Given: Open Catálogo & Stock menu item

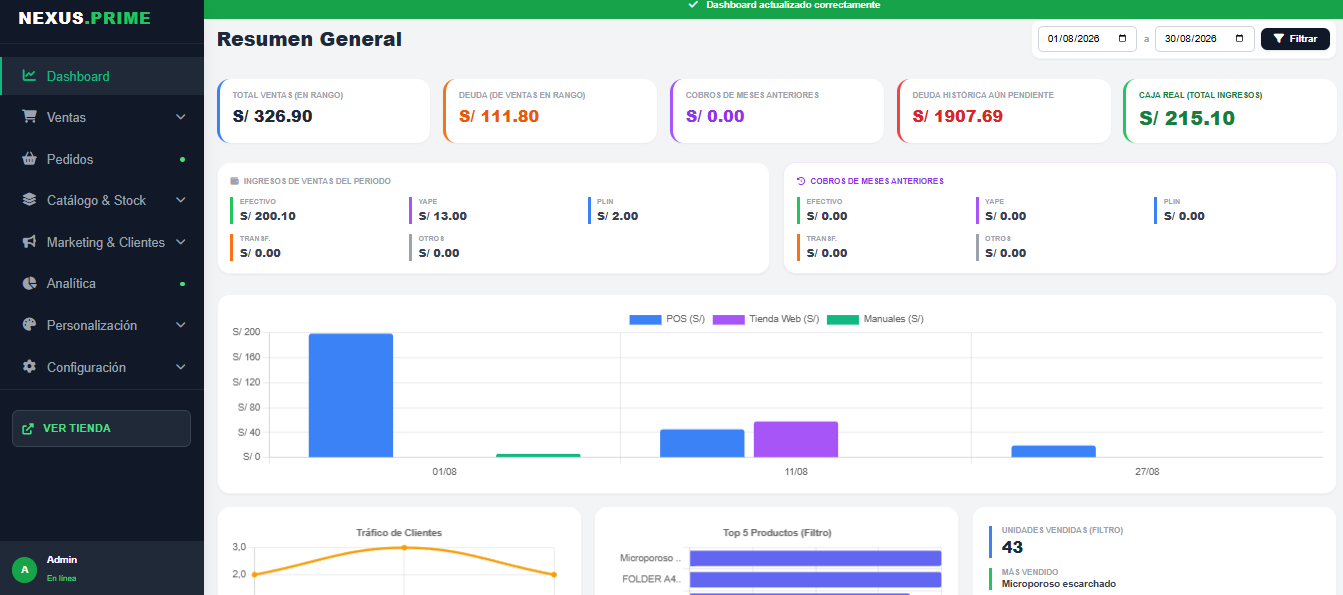Looking at the screenshot, I should (102, 200).
